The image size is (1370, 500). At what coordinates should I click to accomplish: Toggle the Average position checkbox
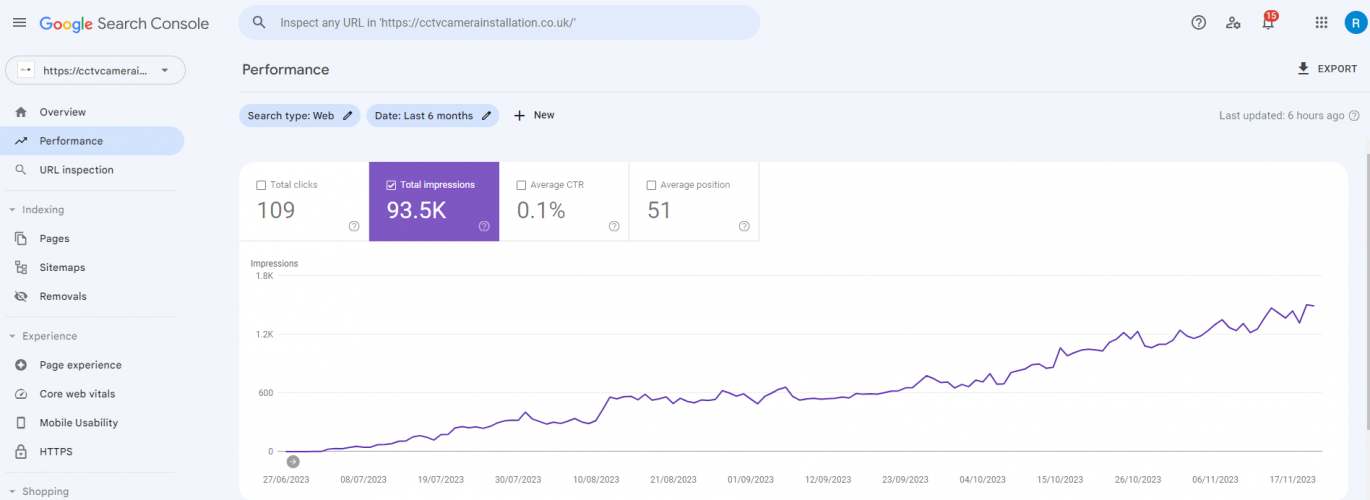click(x=651, y=185)
